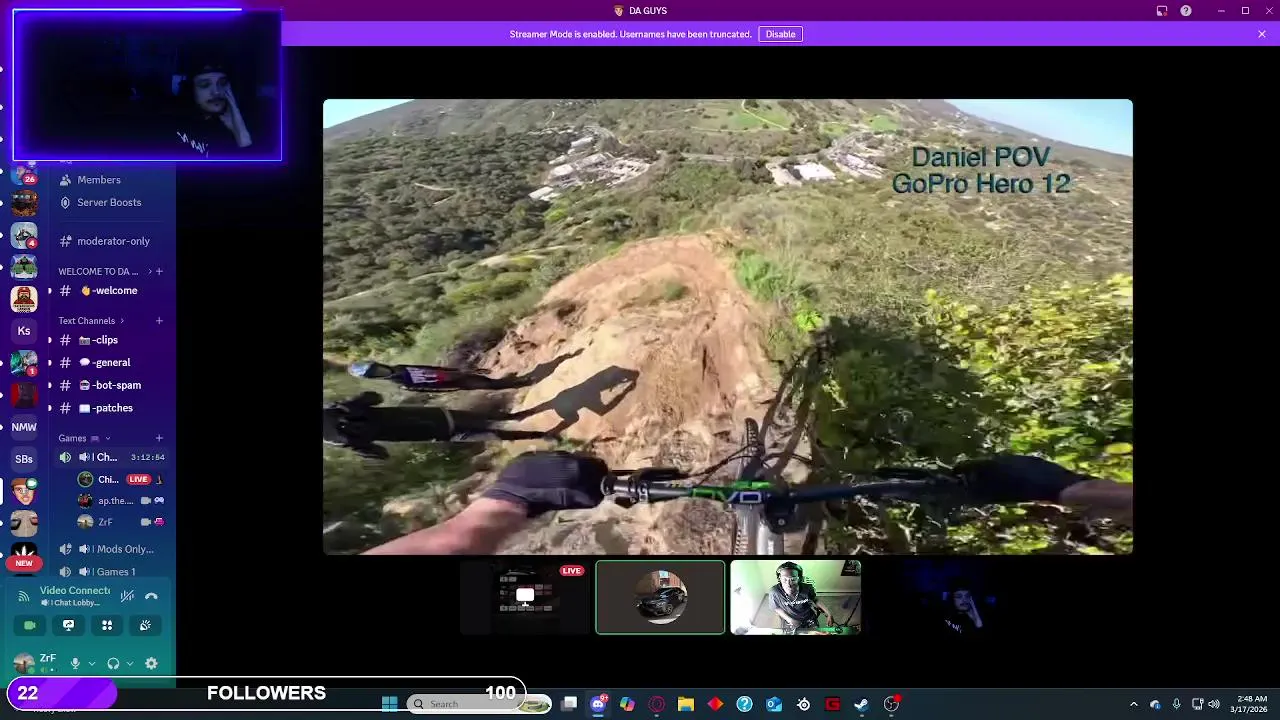
Task: Open the Windows Start menu
Action: point(389,704)
